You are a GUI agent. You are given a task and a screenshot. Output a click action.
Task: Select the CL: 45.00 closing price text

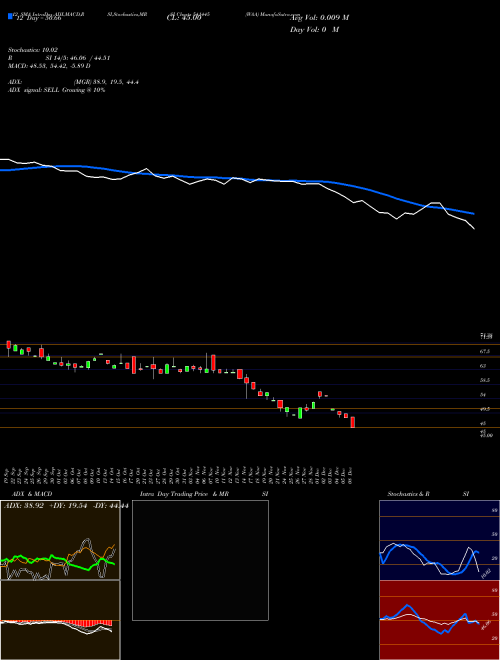(184, 18)
